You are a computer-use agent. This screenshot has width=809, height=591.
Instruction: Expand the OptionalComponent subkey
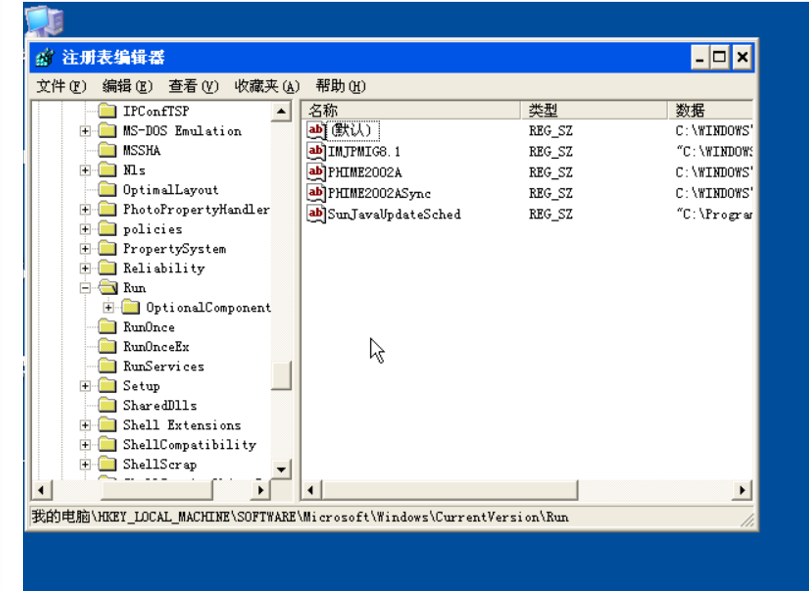click(x=108, y=308)
